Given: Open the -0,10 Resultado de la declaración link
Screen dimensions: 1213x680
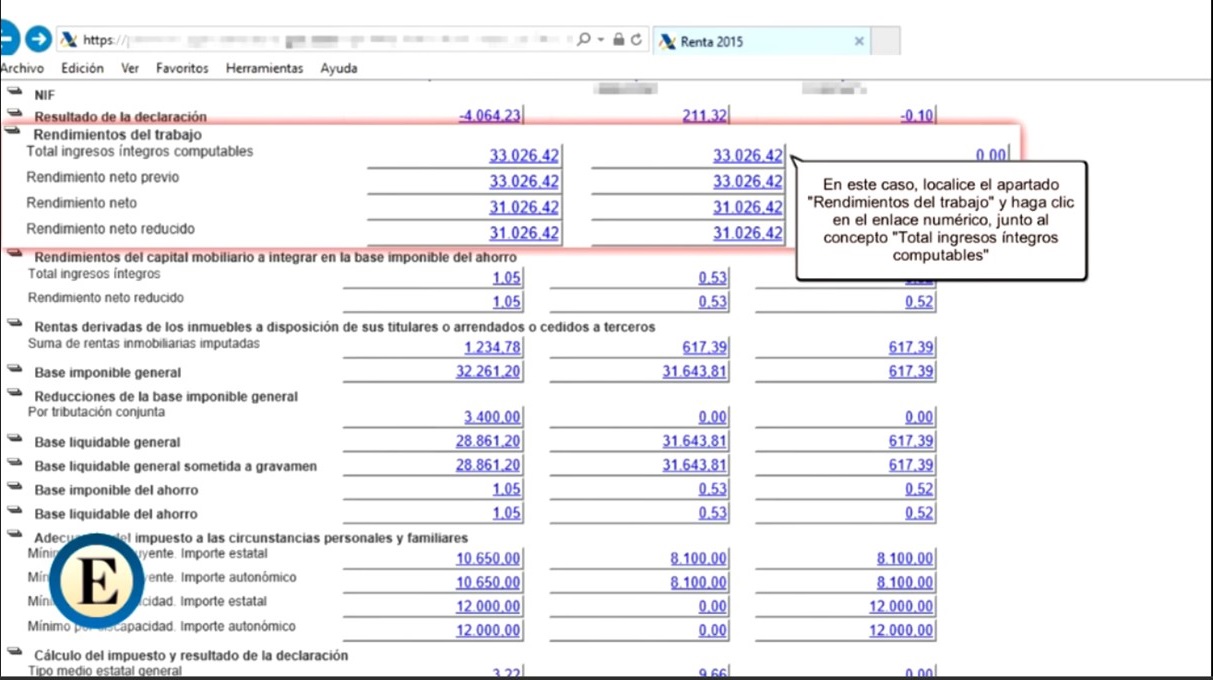Looking at the screenshot, I should pos(917,116).
